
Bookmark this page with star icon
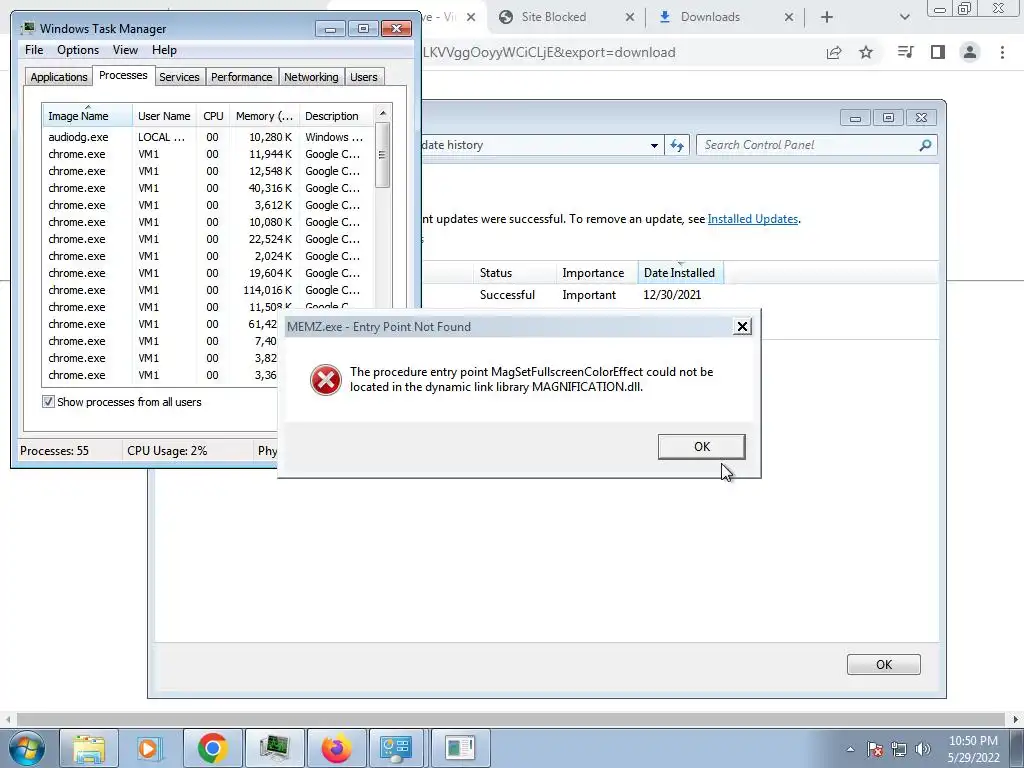tap(866, 52)
